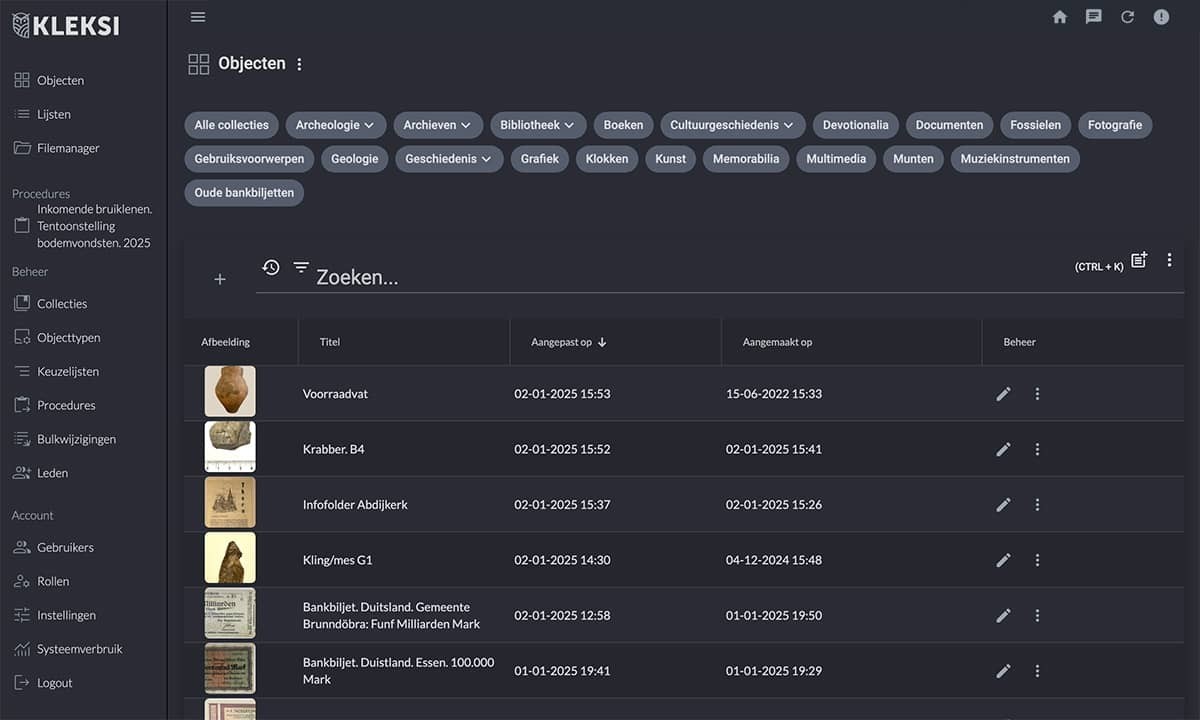Filter by Oude bankbiljetten chip
This screenshot has width=1200, height=720.
click(244, 193)
